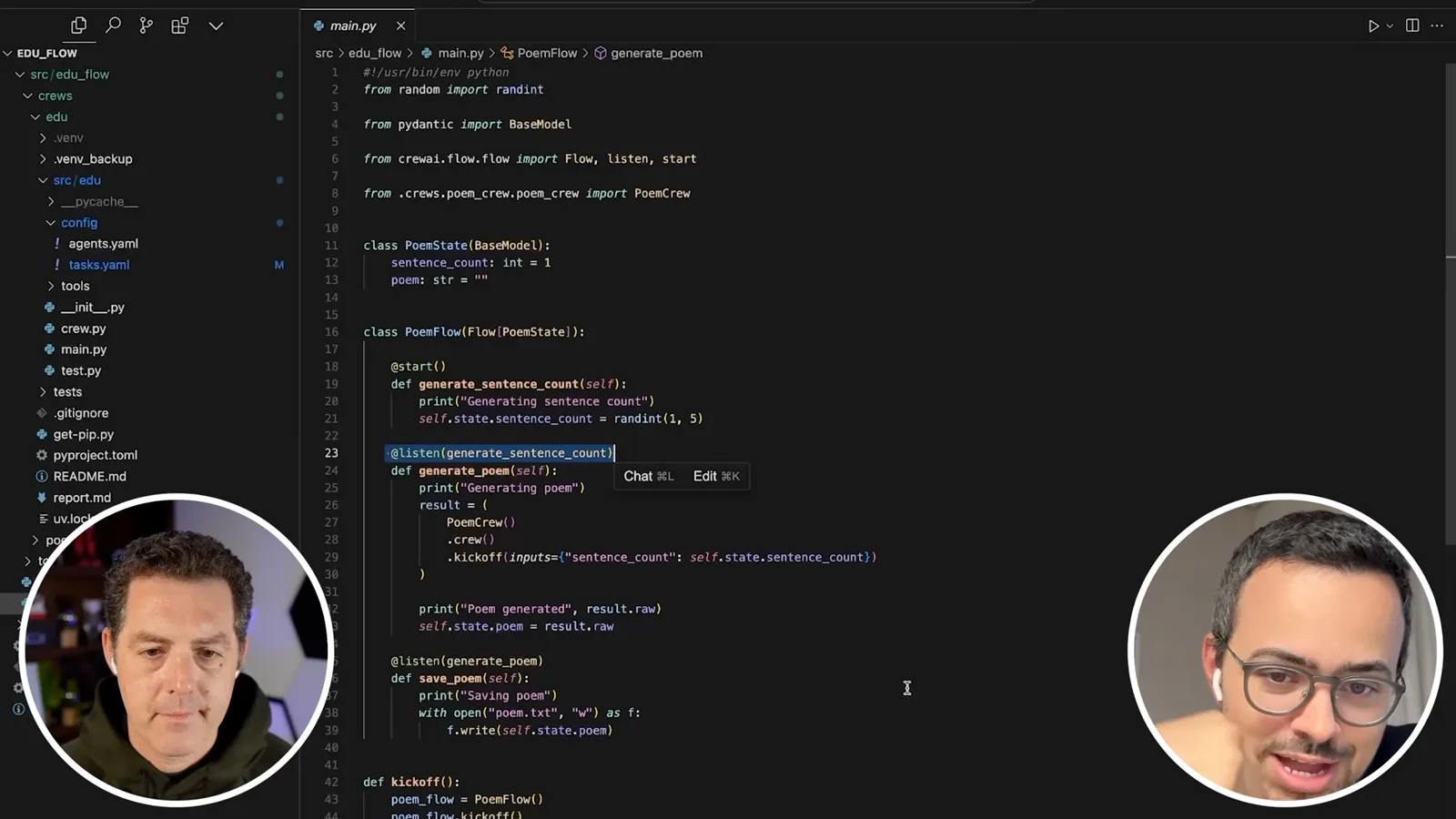Close the main.py tab
The image size is (1456, 819).
pyautogui.click(x=400, y=25)
